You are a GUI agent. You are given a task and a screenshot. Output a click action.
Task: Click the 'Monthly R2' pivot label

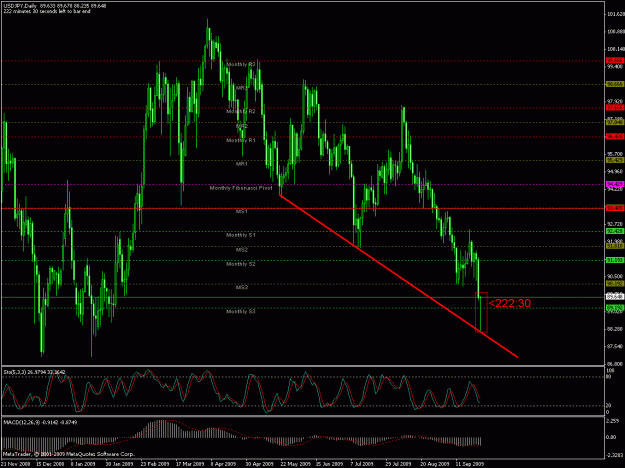click(x=241, y=111)
